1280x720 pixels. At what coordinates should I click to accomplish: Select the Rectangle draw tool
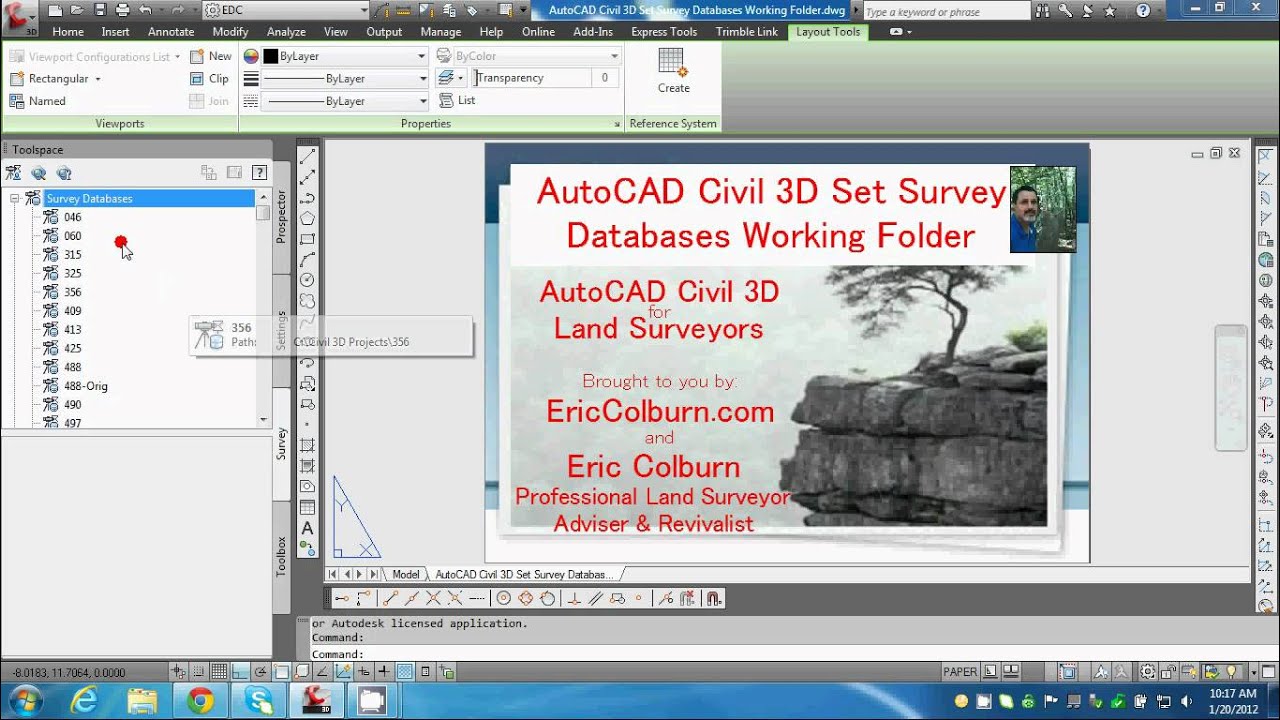308,239
